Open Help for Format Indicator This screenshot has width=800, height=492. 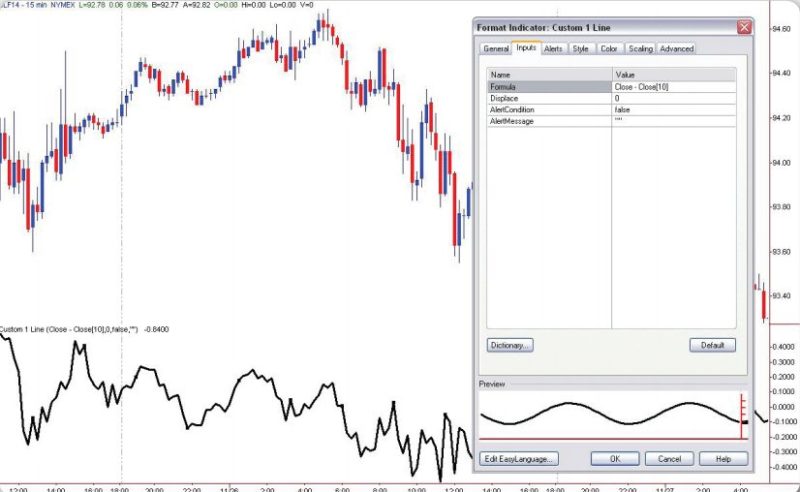[723, 459]
